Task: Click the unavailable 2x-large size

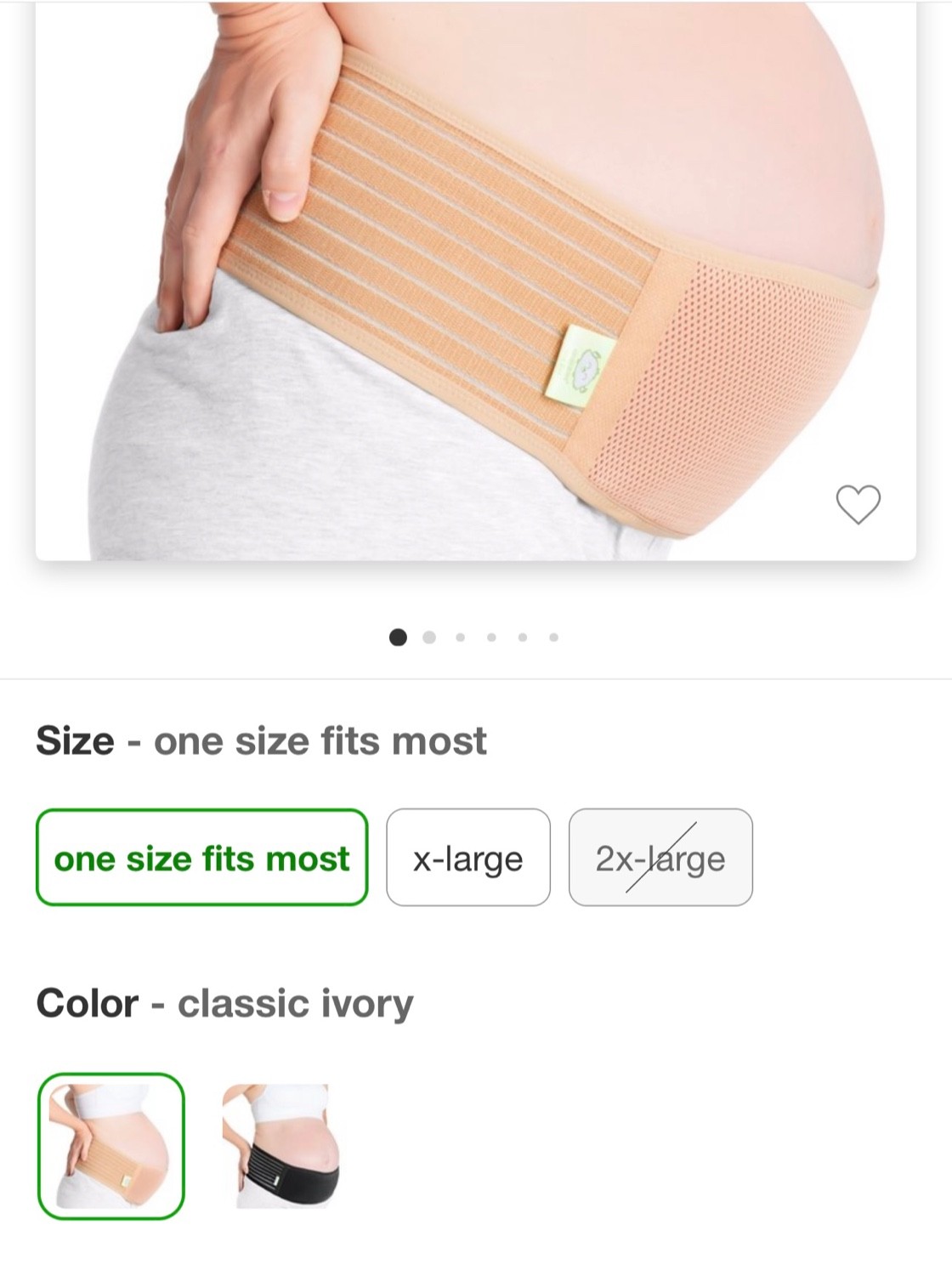Action: pos(660,858)
